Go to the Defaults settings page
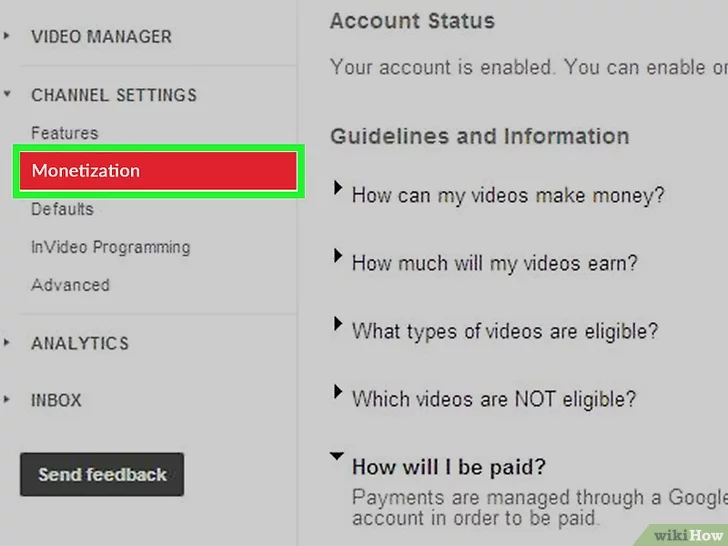 (62, 209)
